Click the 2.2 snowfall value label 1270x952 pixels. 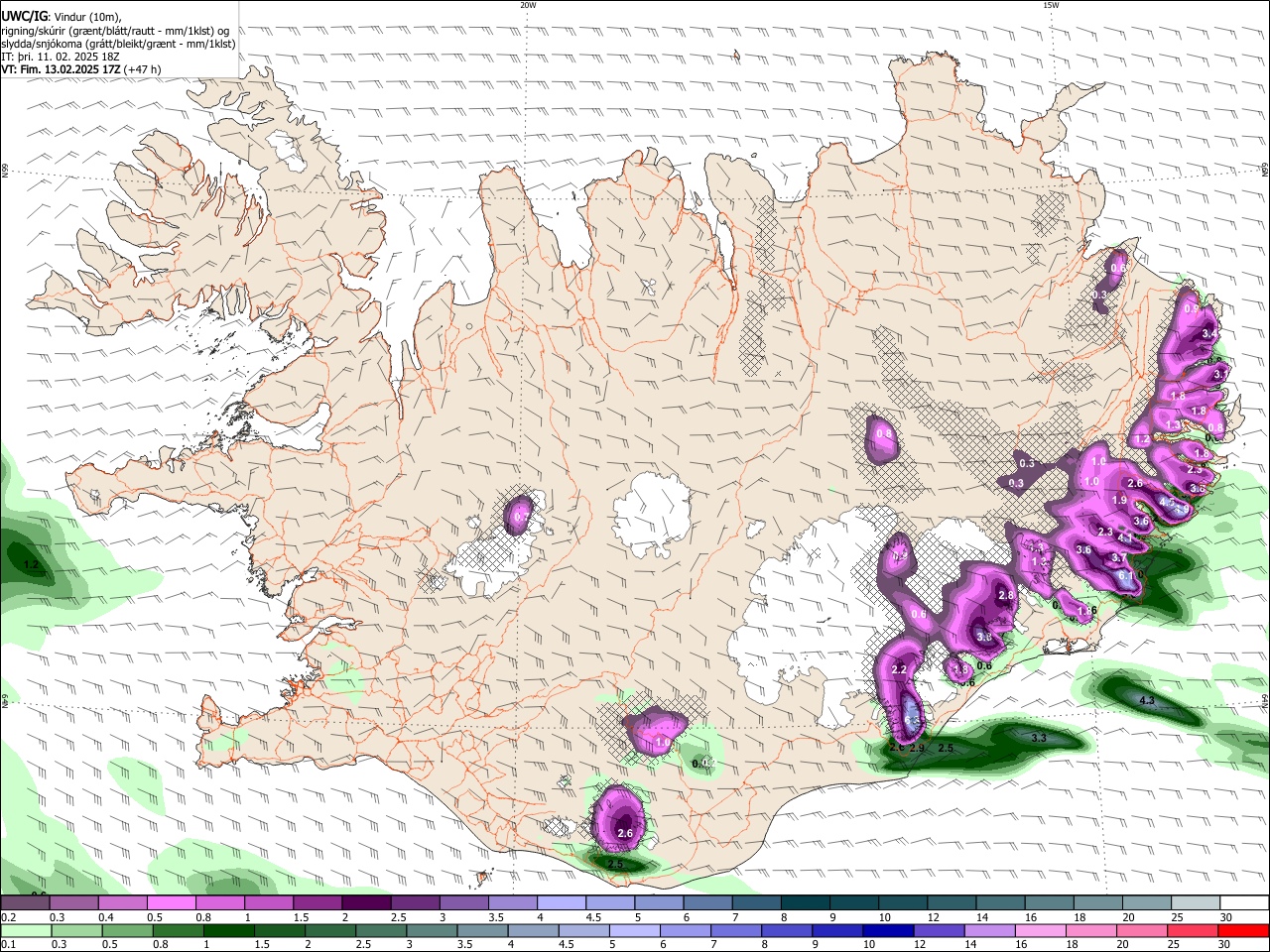coord(900,670)
